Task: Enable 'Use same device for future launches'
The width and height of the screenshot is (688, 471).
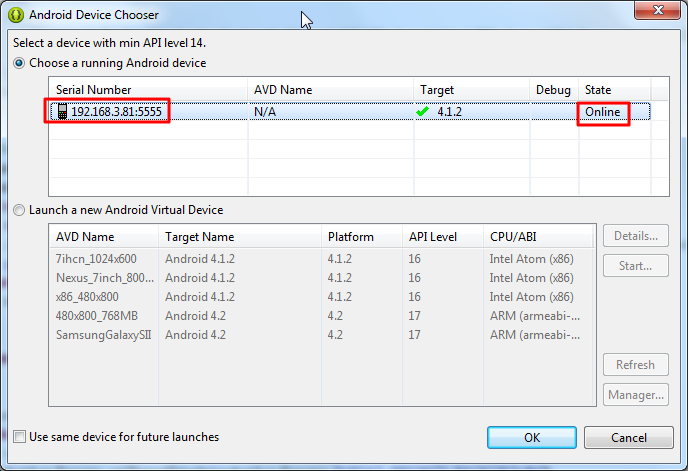Action: 19,437
